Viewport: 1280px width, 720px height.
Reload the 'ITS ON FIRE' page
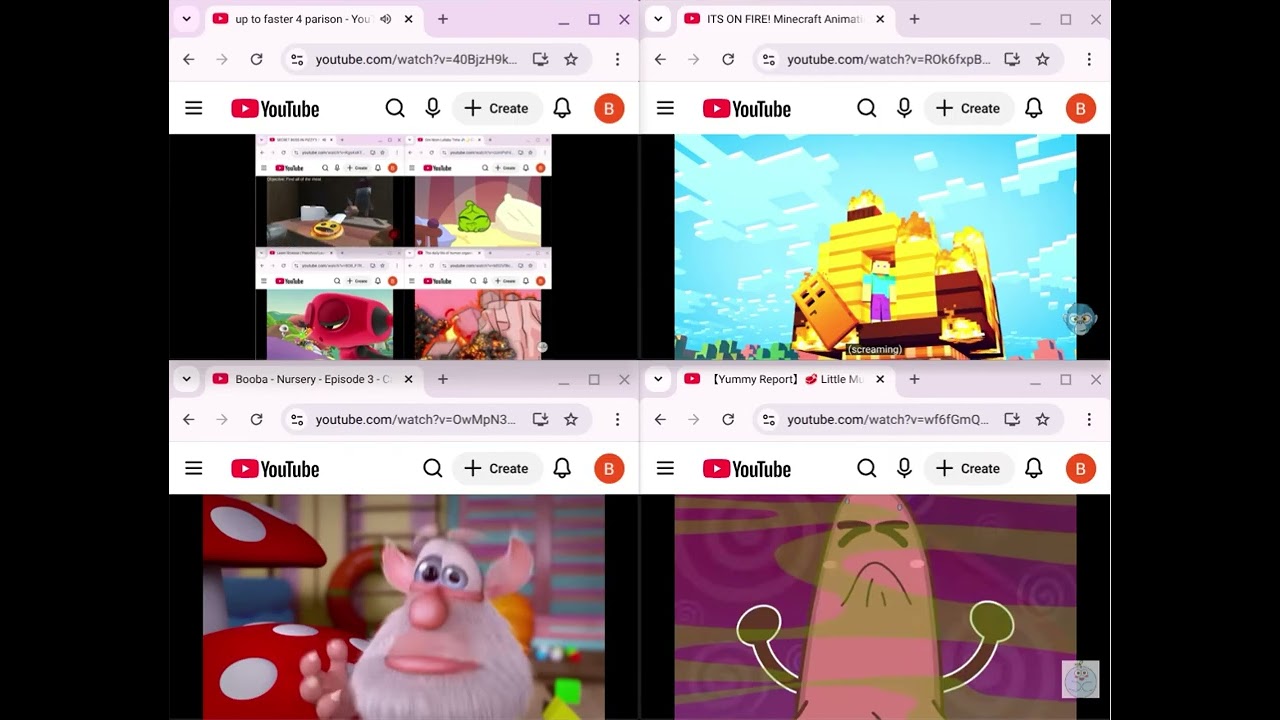click(x=728, y=59)
